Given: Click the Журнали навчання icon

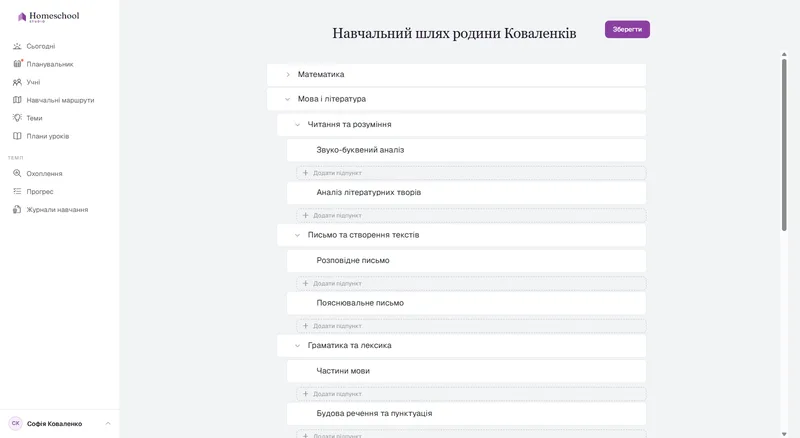Looking at the screenshot, I should coord(17,209).
